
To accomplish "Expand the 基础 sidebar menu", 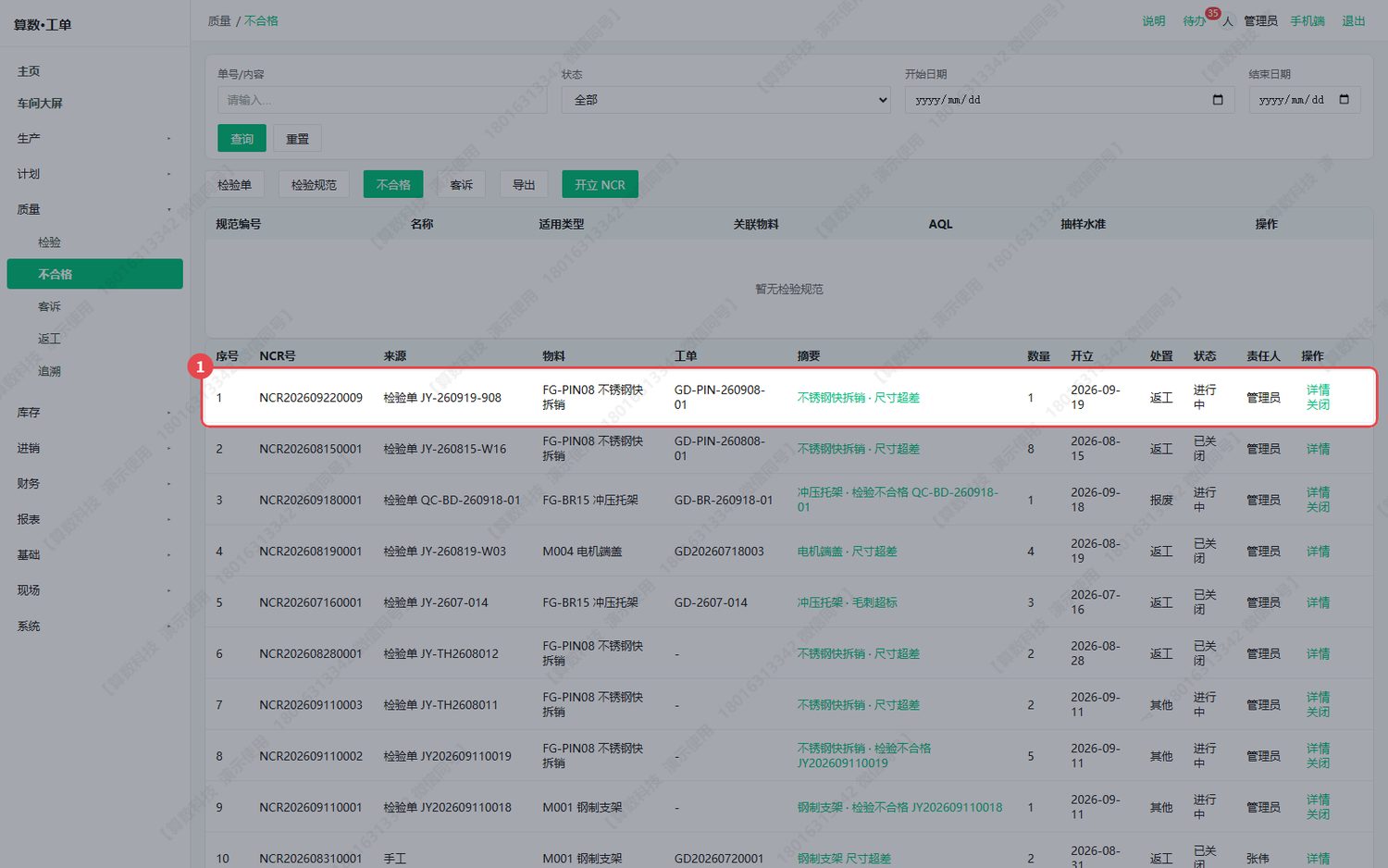I will (94, 555).
